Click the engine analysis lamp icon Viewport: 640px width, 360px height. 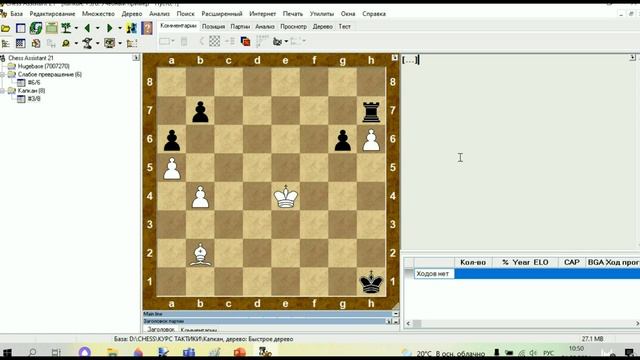pos(87,43)
